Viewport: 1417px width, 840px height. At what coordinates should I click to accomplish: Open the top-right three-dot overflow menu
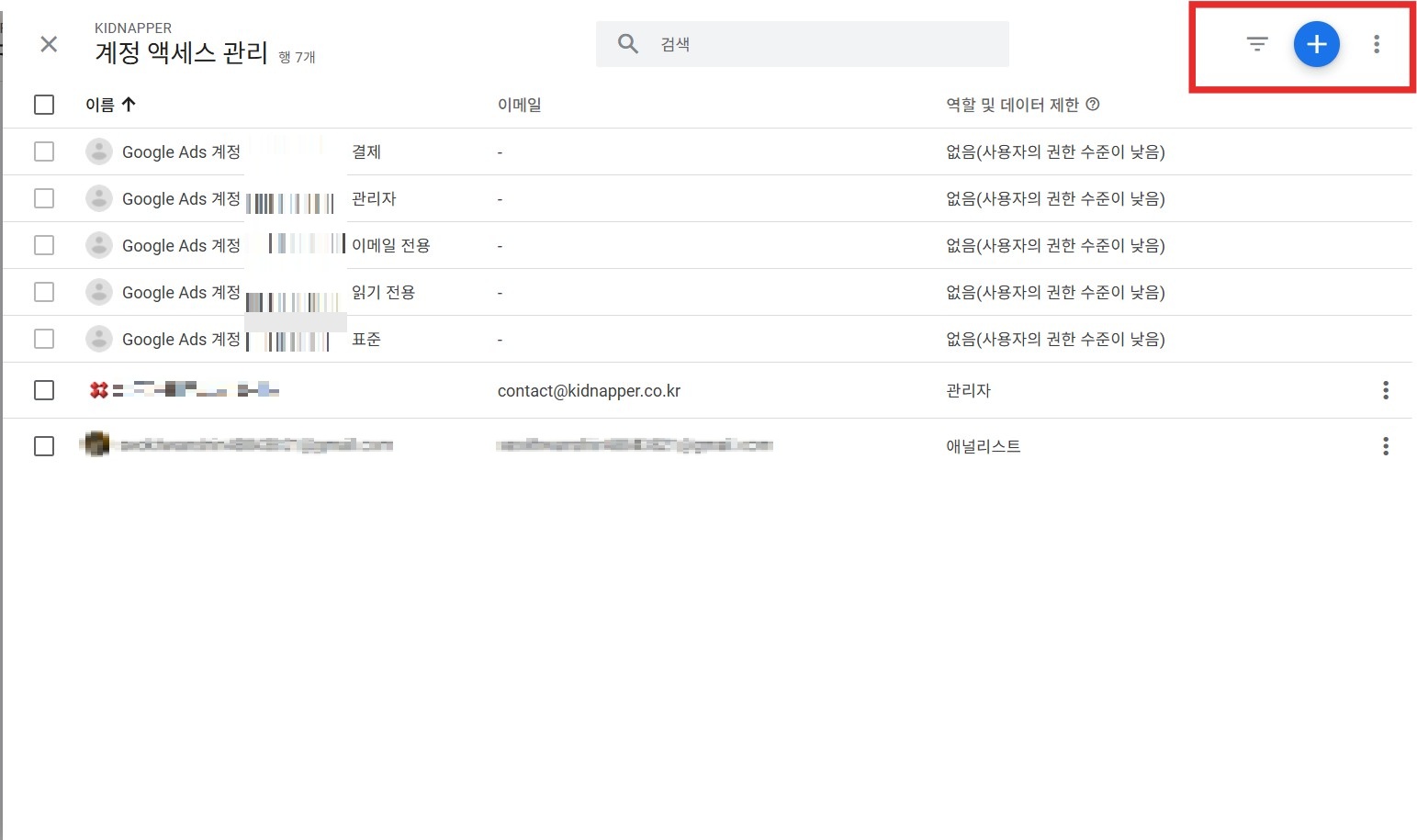[x=1377, y=43]
